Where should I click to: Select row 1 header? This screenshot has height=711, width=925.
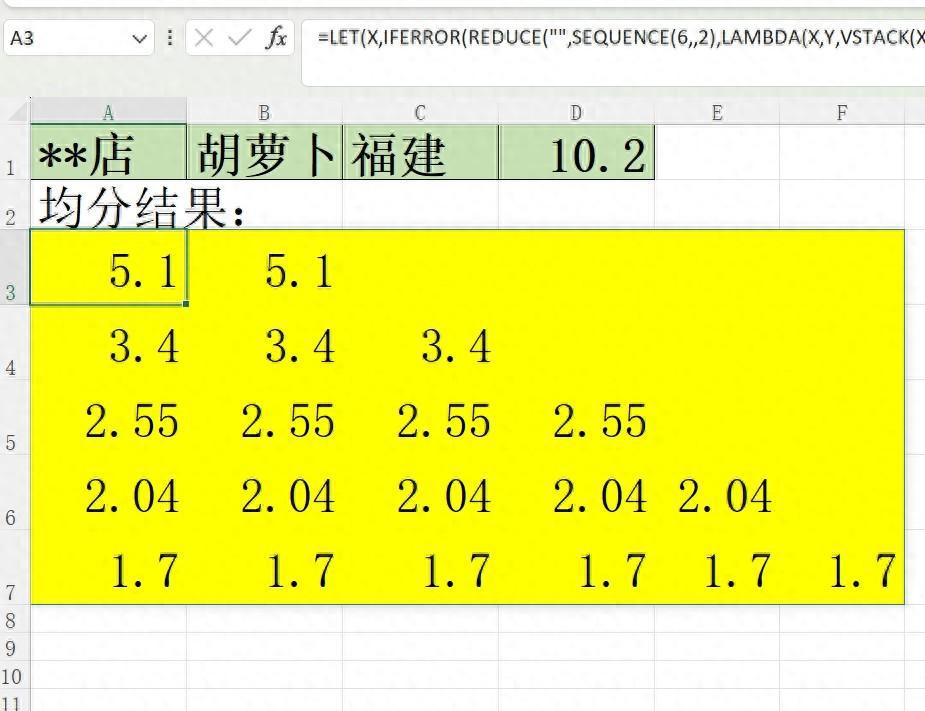point(15,152)
